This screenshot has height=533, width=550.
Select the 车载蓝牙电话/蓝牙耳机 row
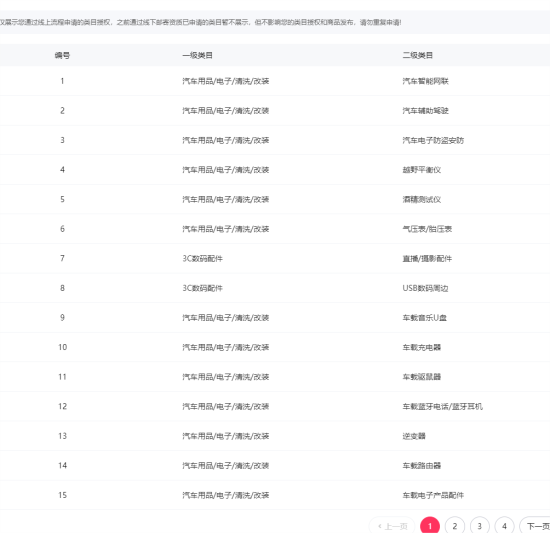click(x=275, y=406)
